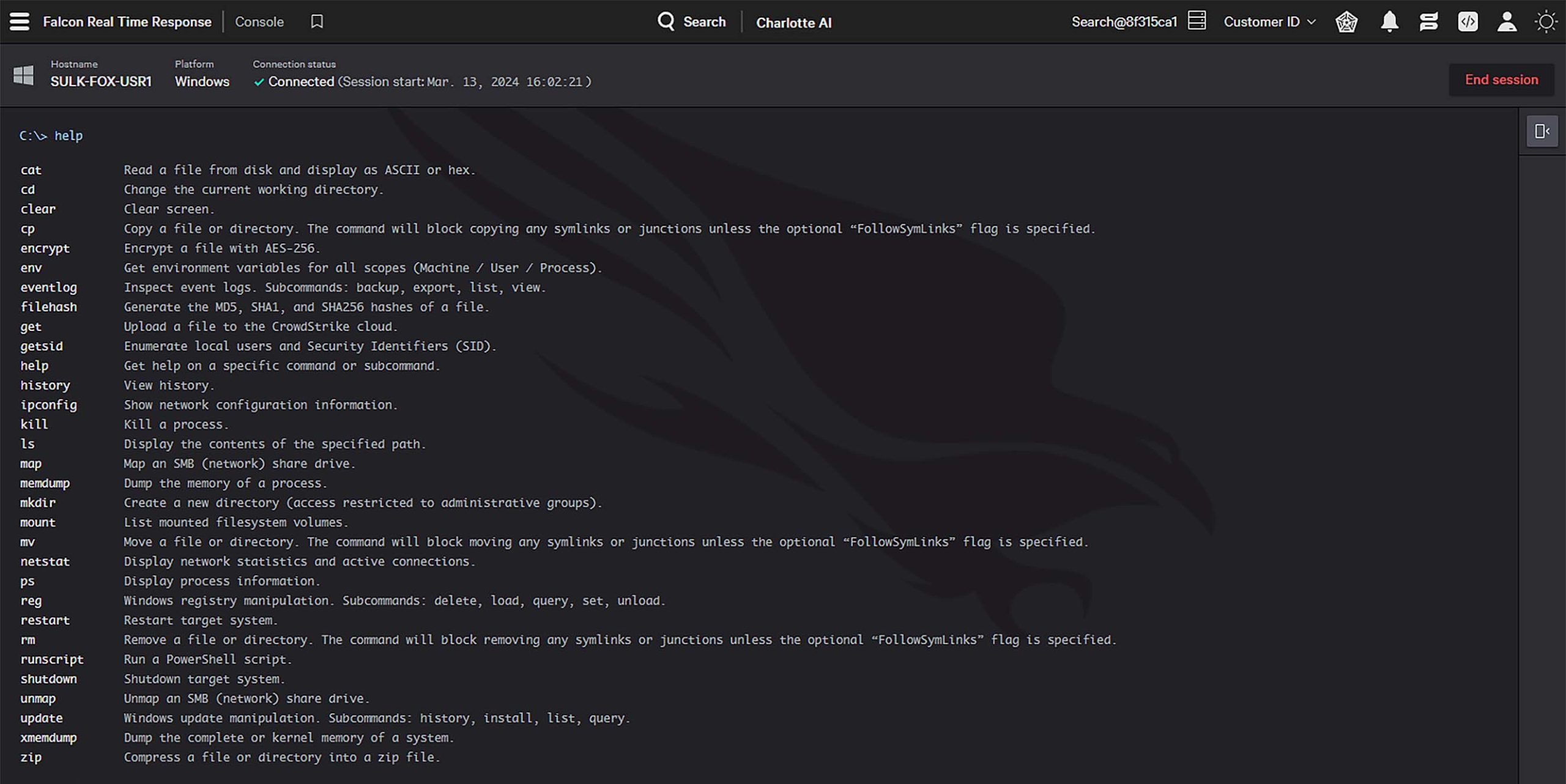Bookmark the current console session
Screen dimensions: 1566x784
pos(316,21)
